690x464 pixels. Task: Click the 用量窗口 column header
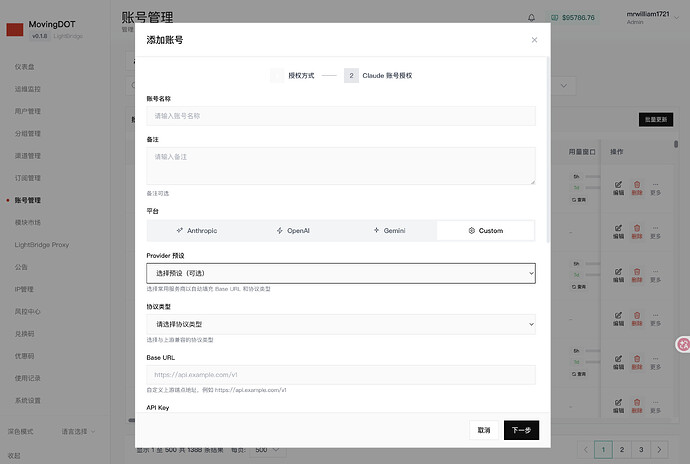point(582,152)
